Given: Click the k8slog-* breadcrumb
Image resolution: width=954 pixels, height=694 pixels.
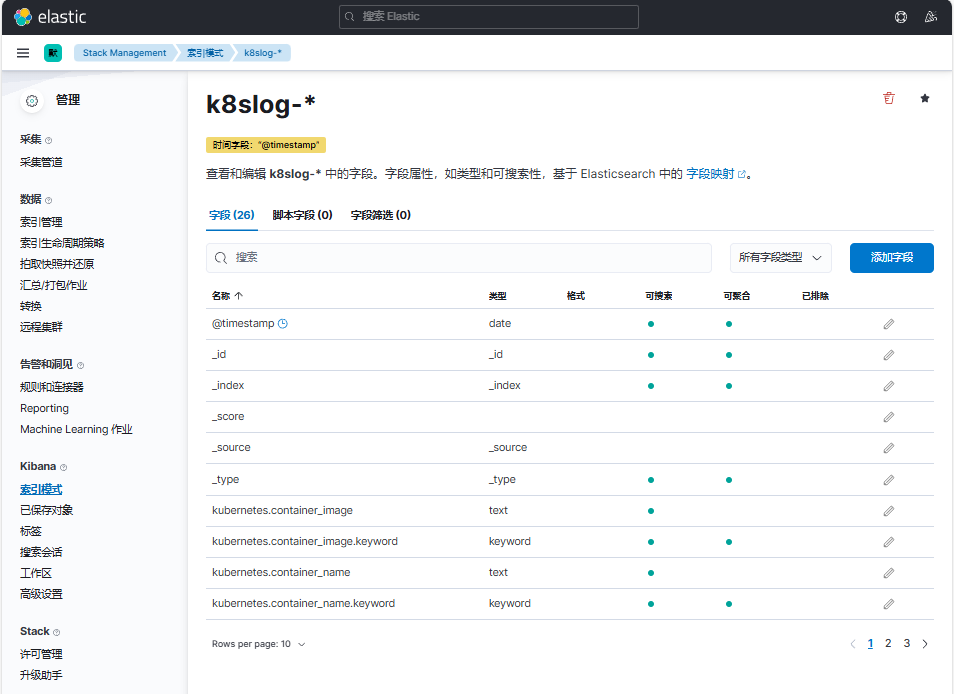Looking at the screenshot, I should pyautogui.click(x=263, y=53).
